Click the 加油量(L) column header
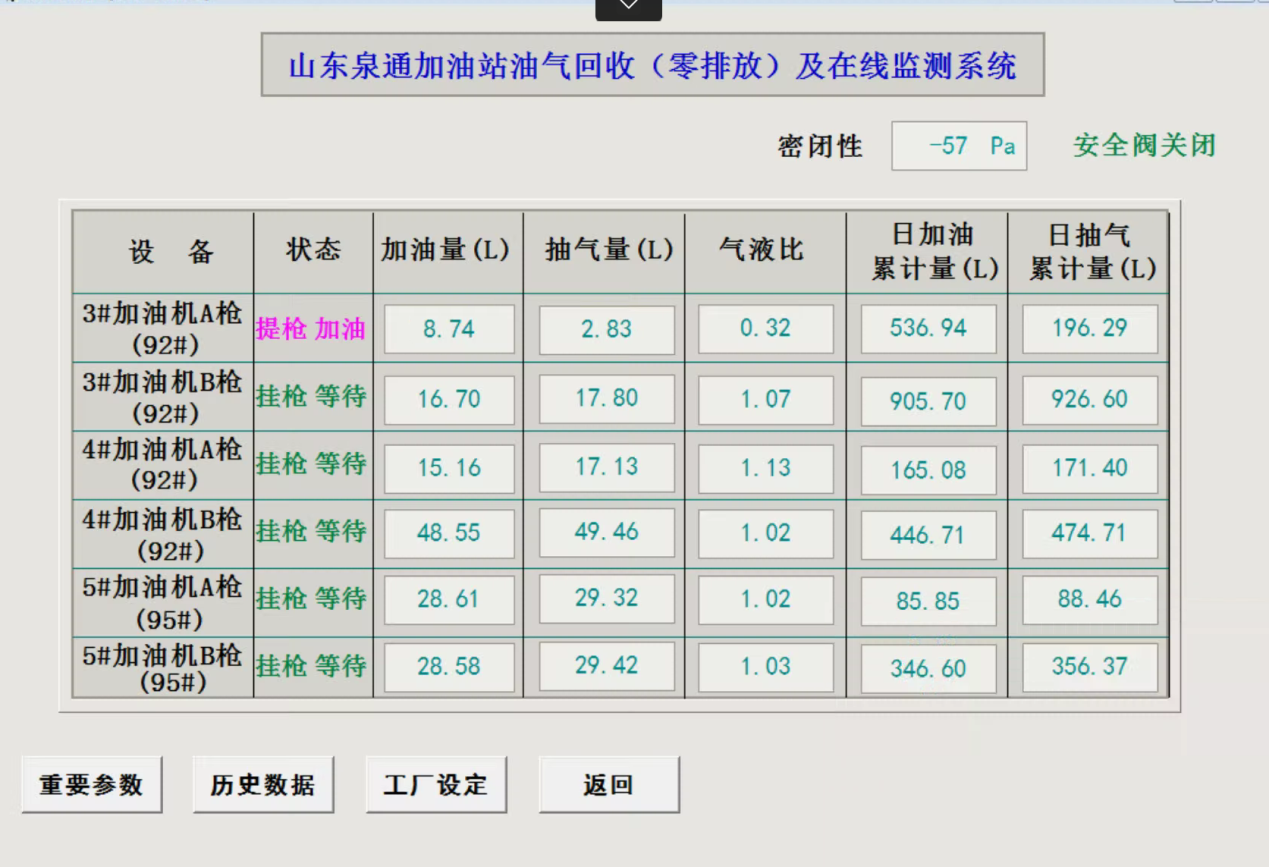The height and width of the screenshot is (867, 1269). coord(448,250)
